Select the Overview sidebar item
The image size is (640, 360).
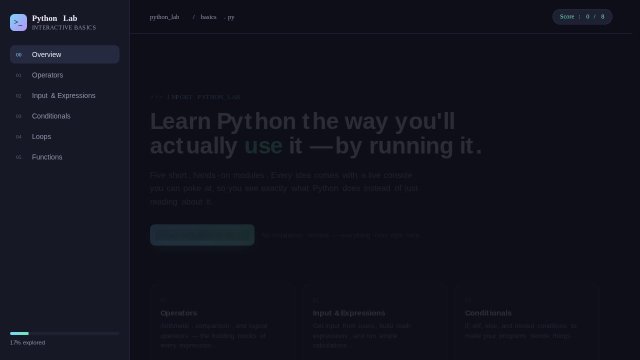(64, 54)
